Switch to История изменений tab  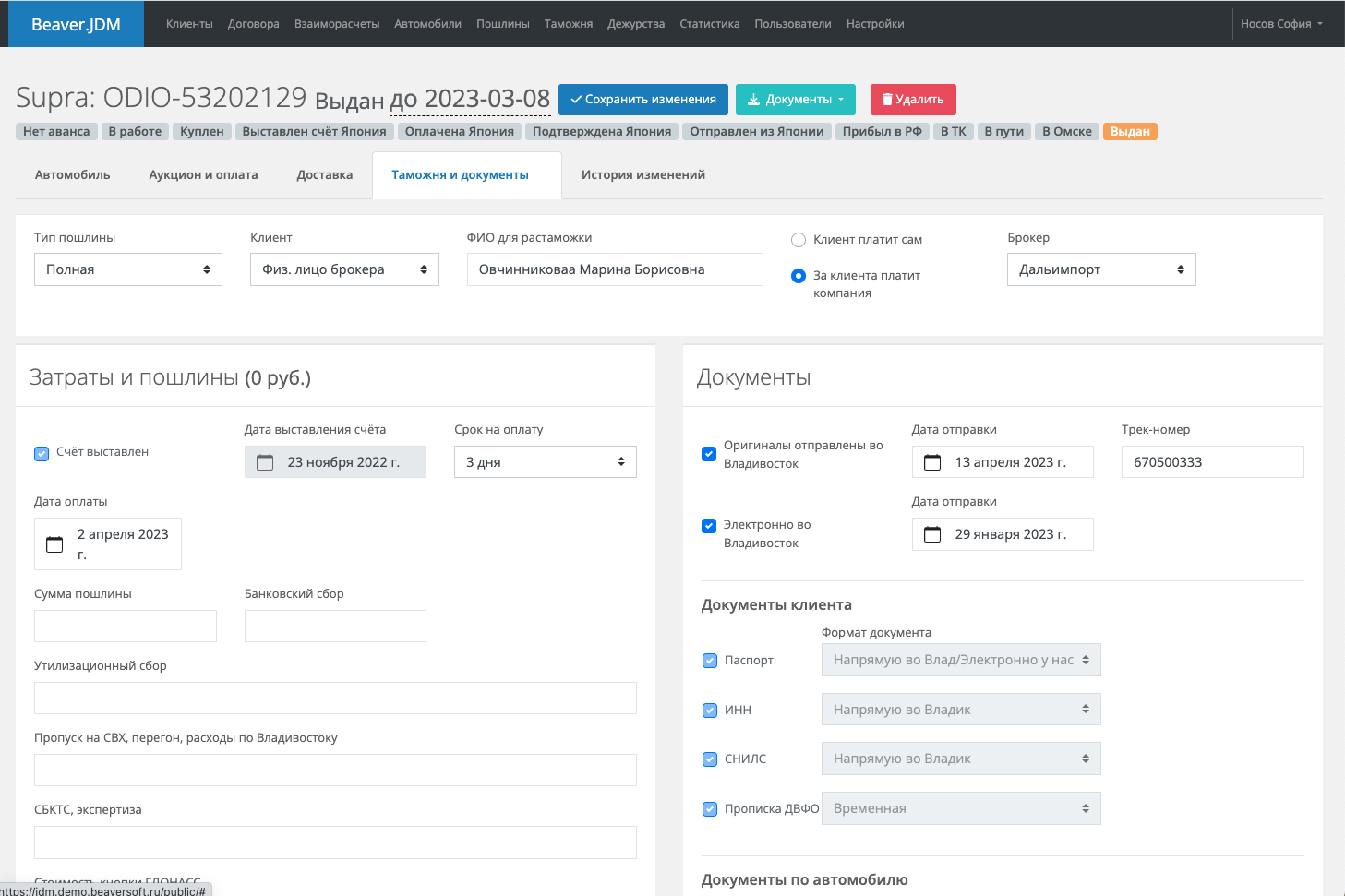pyautogui.click(x=643, y=175)
